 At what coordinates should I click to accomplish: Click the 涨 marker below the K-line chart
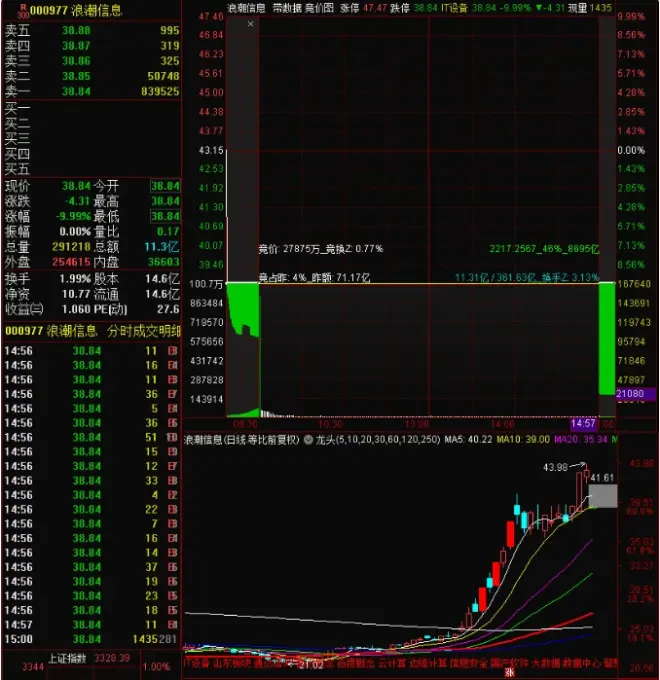coord(508,672)
